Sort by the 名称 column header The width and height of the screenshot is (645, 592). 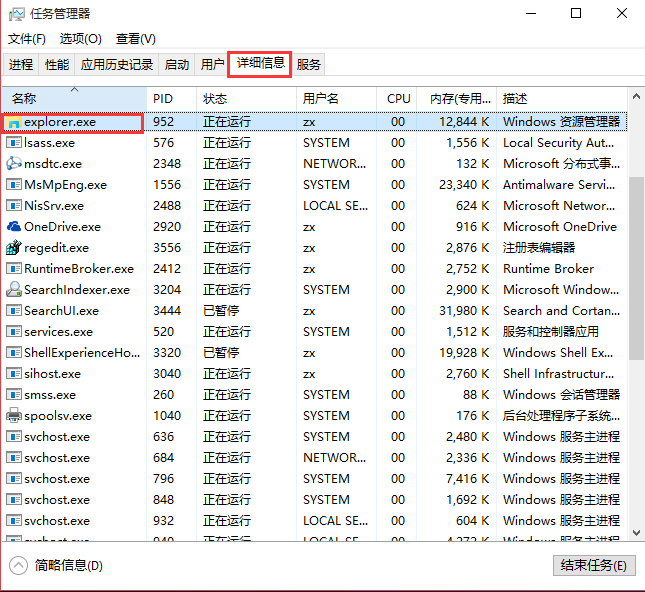click(74, 99)
